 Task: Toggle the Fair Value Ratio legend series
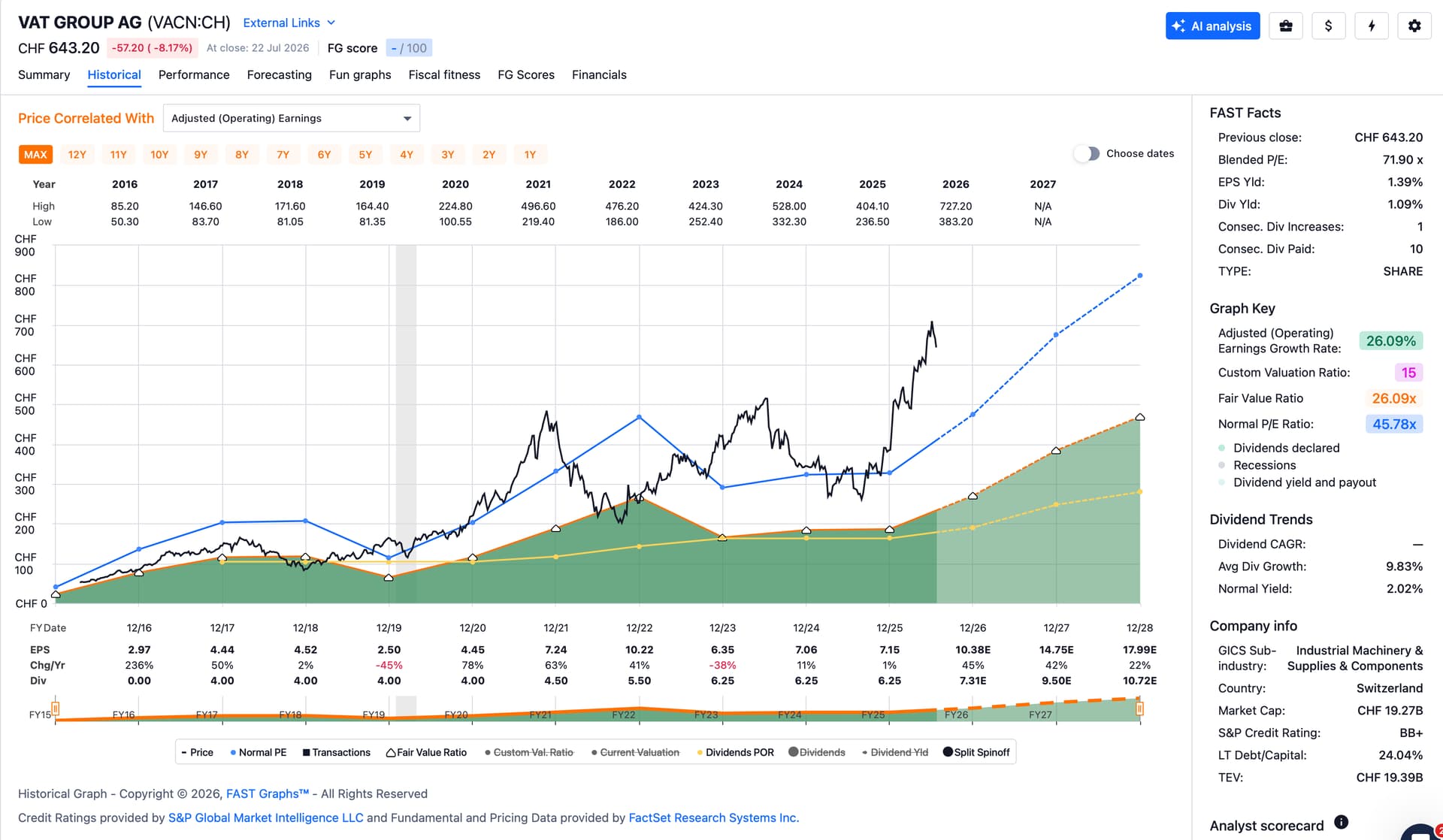tap(426, 752)
